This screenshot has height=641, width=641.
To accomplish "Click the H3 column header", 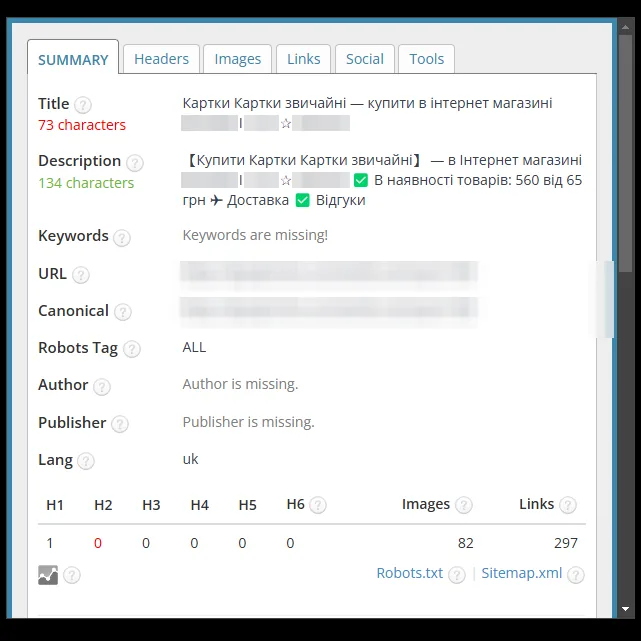I will (151, 505).
